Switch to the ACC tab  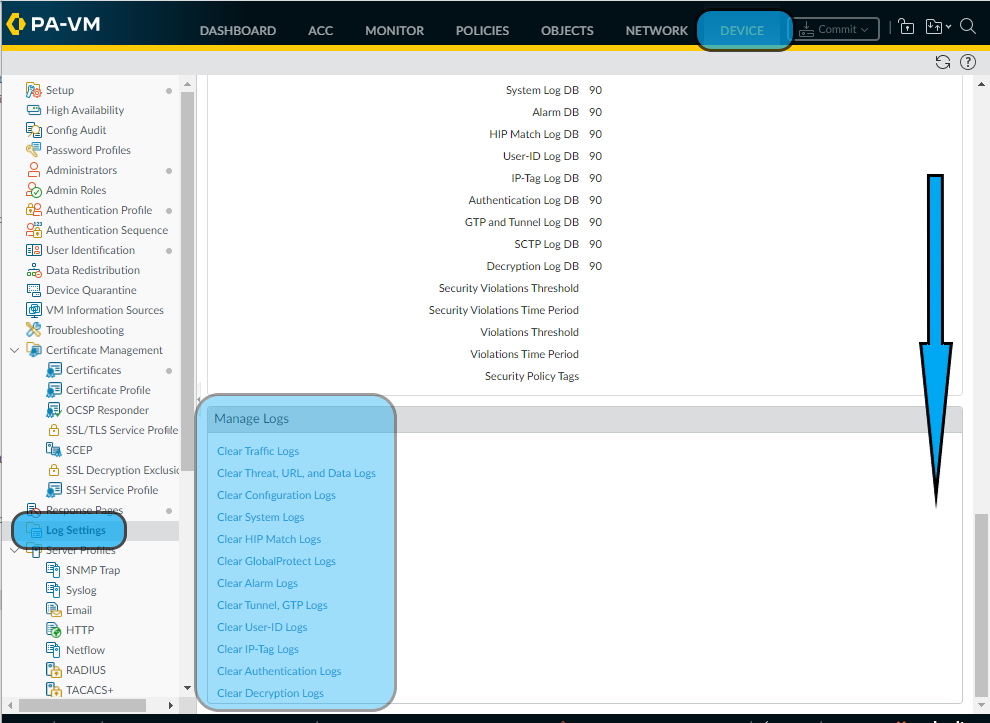320,30
